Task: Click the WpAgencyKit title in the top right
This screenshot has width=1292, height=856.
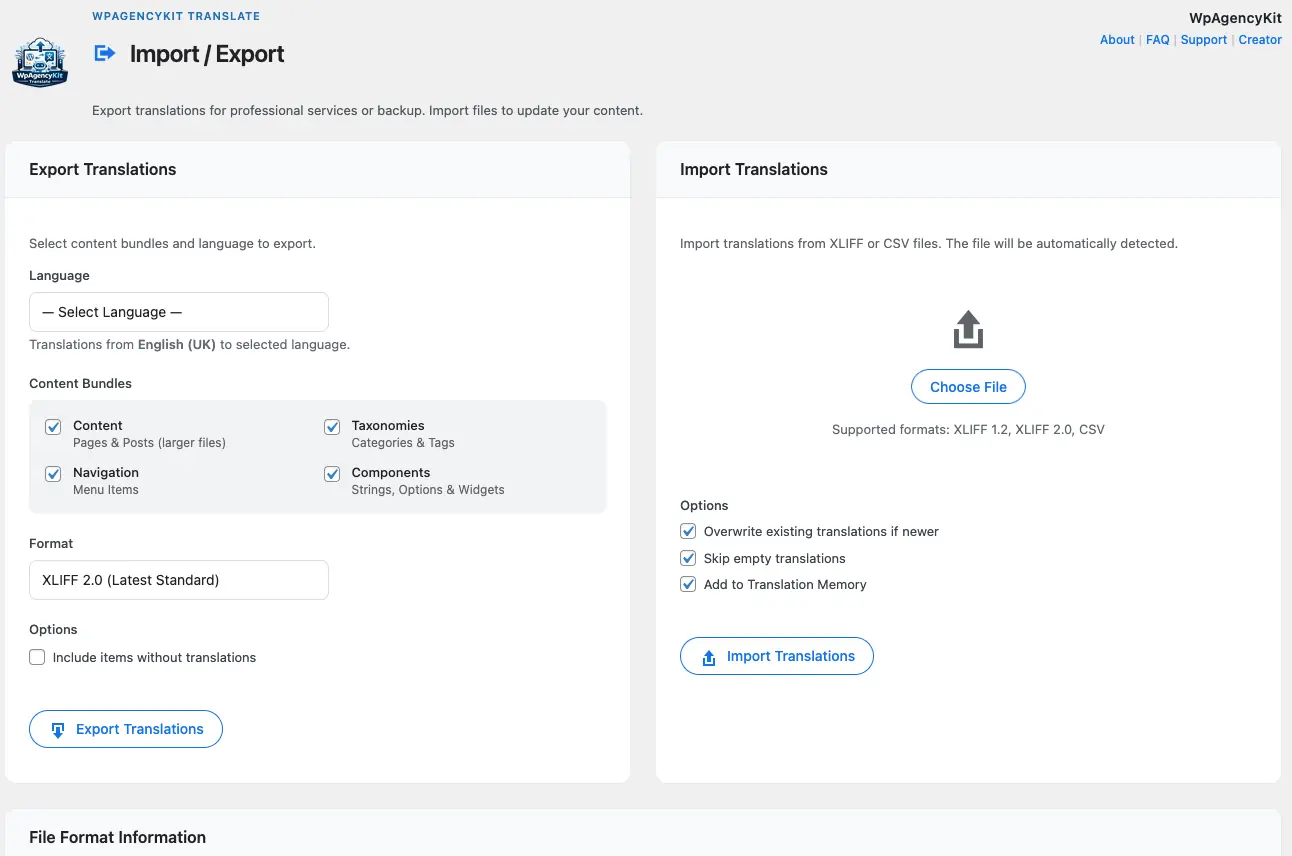Action: [1235, 18]
